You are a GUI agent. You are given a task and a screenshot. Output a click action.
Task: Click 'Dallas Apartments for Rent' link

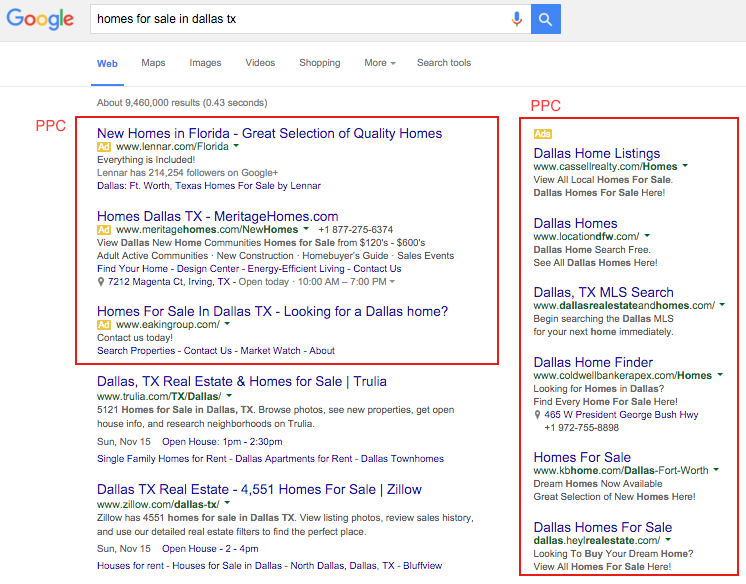294,459
